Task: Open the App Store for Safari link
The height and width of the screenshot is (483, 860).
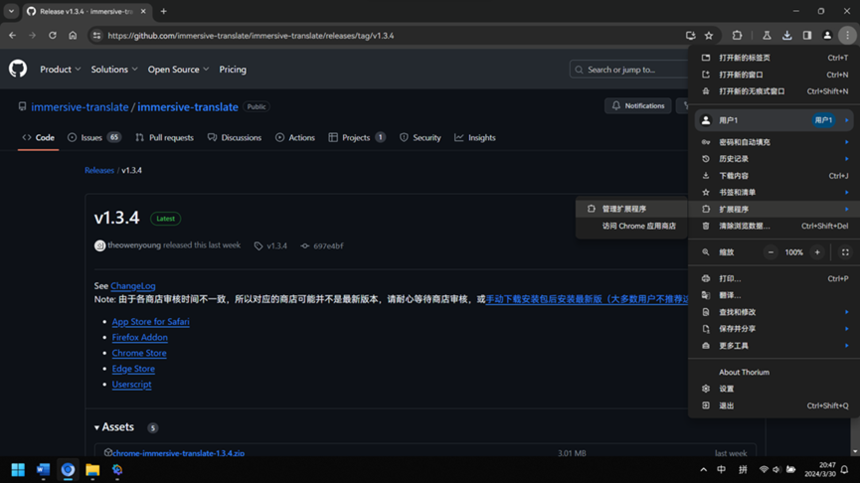Action: click(151, 322)
